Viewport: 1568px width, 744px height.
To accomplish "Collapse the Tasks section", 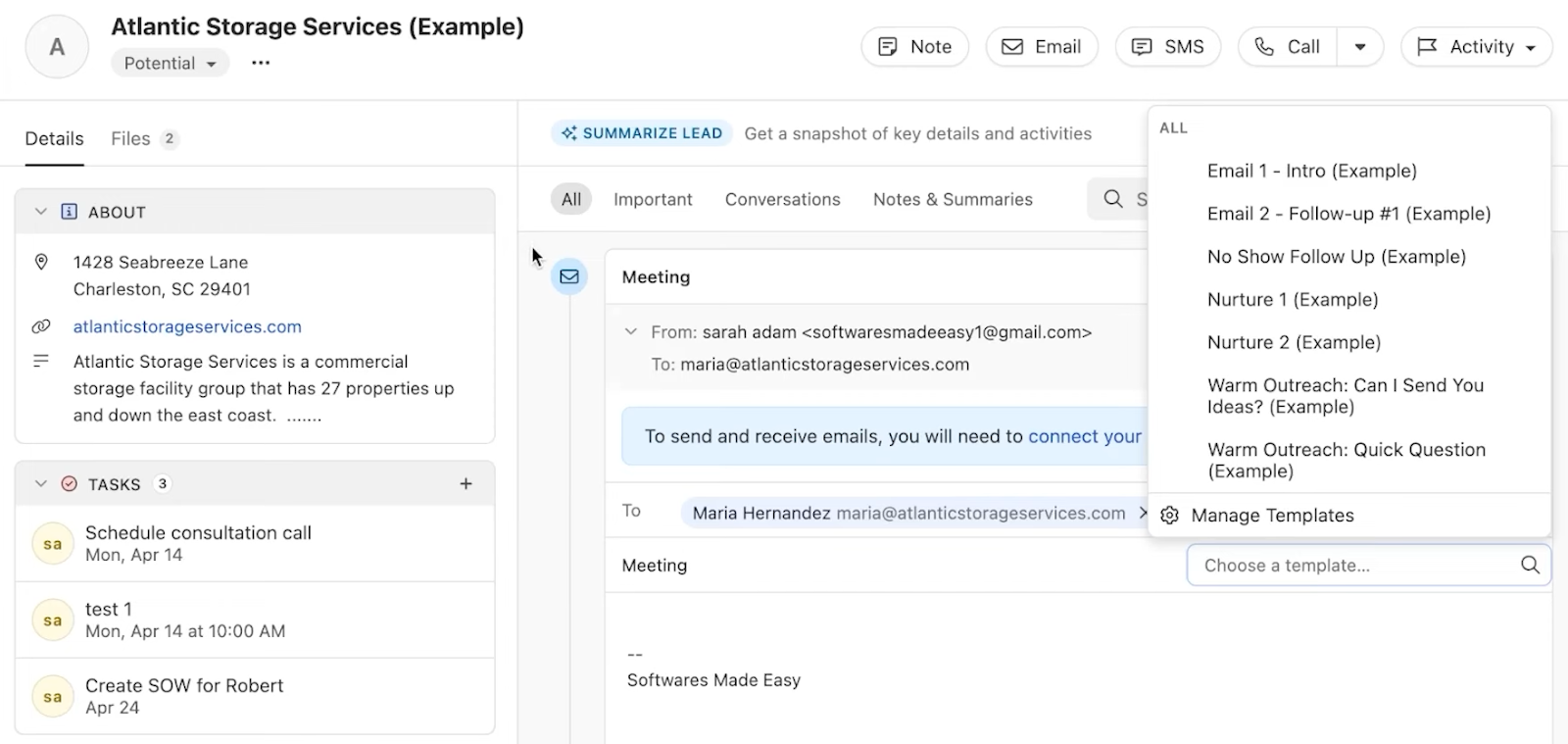I will pyautogui.click(x=41, y=483).
